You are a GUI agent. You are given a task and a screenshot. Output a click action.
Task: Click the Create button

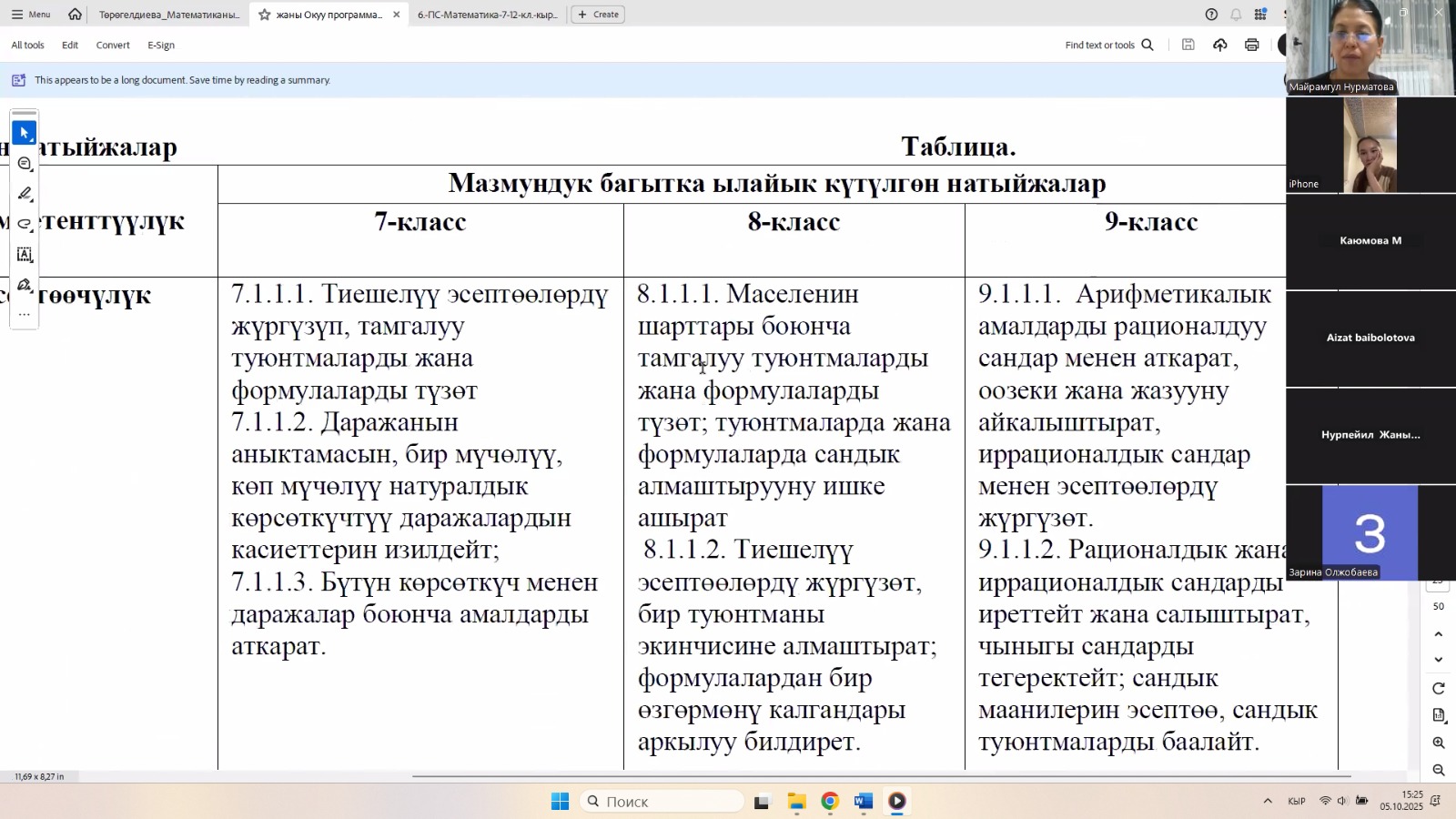click(x=597, y=15)
